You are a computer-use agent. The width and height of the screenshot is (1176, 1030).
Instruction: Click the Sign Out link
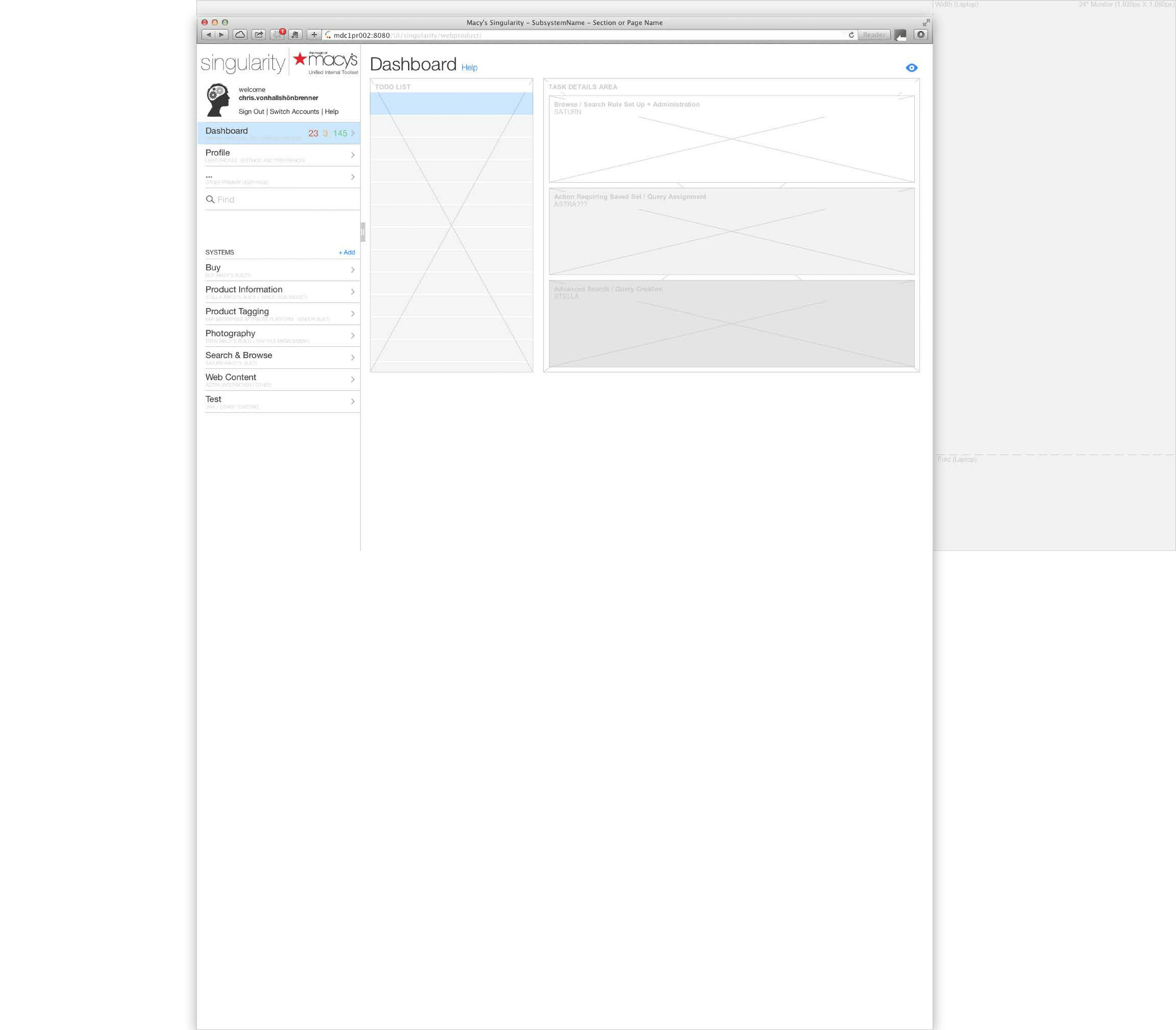[251, 111]
